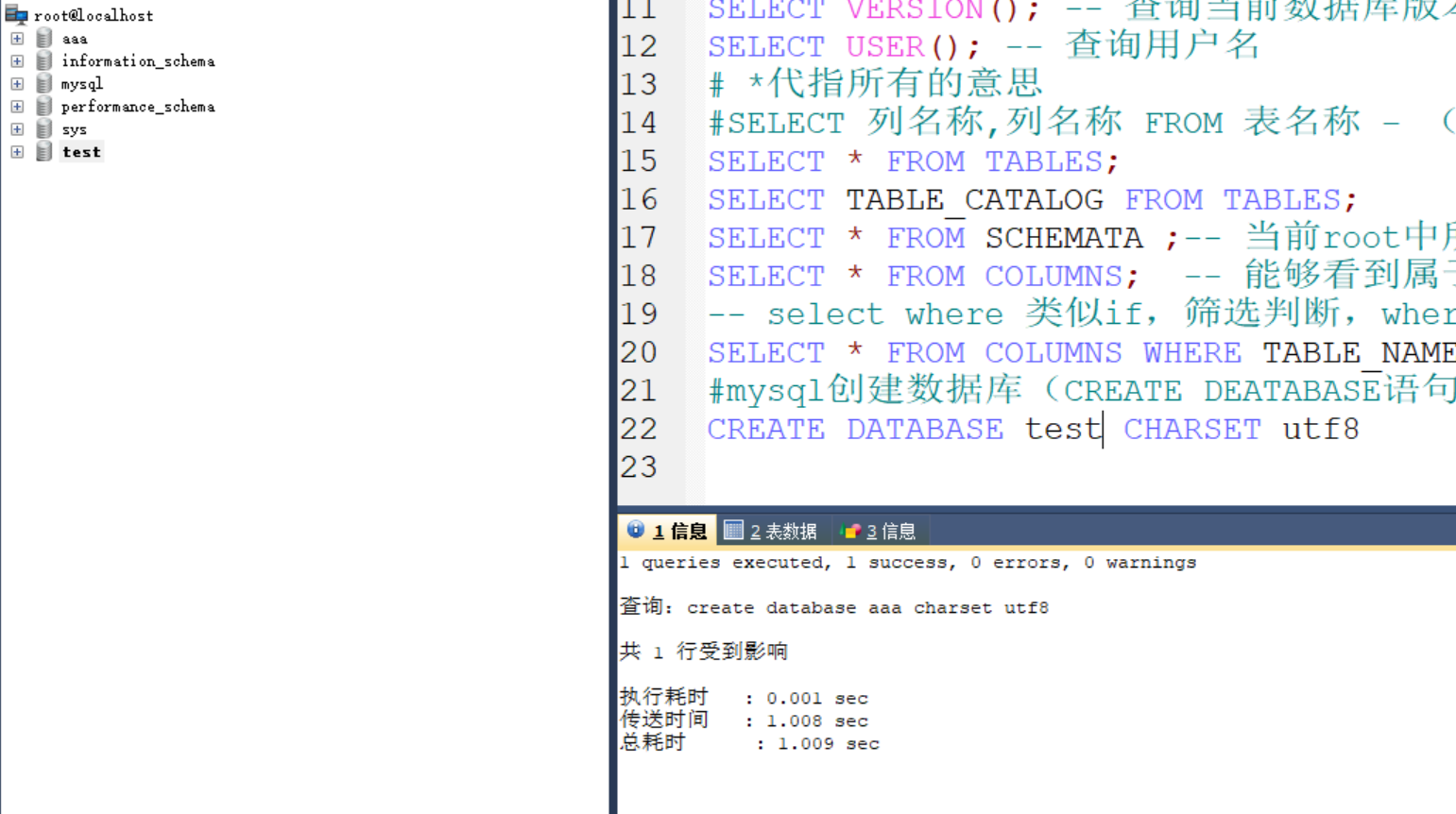1456x814 pixels.
Task: Expand the test database node
Action: (x=17, y=152)
